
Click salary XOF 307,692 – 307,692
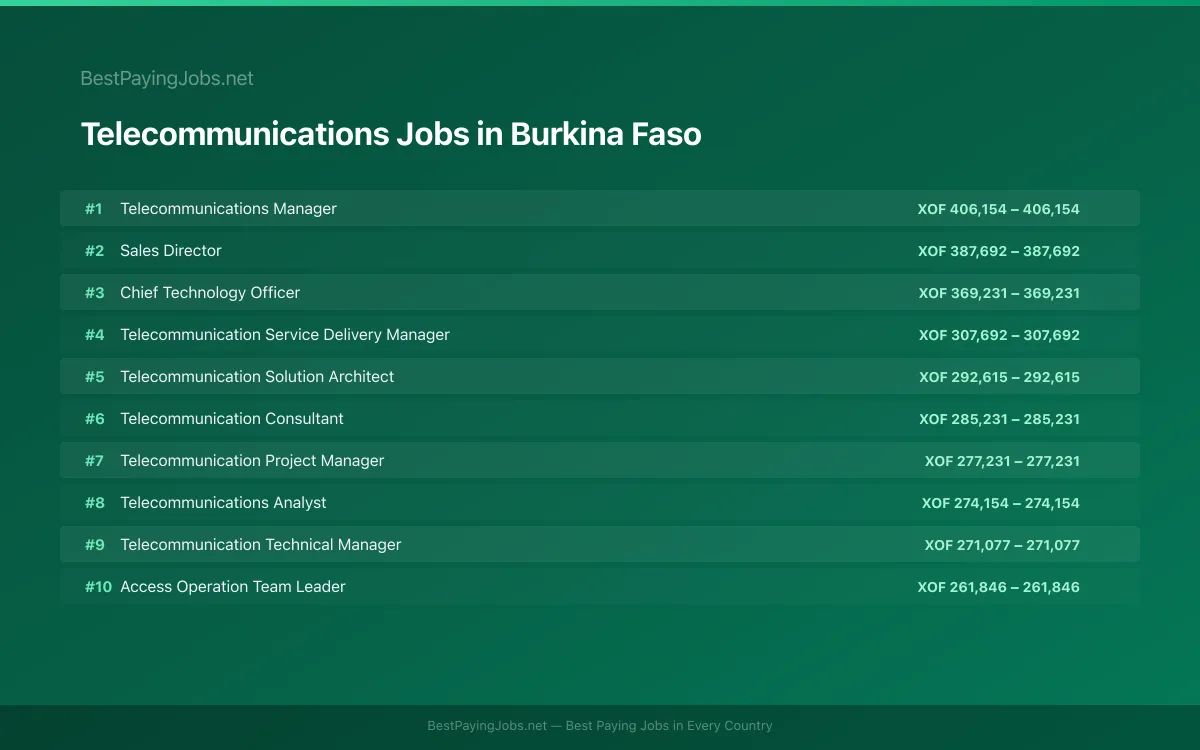click(x=999, y=335)
